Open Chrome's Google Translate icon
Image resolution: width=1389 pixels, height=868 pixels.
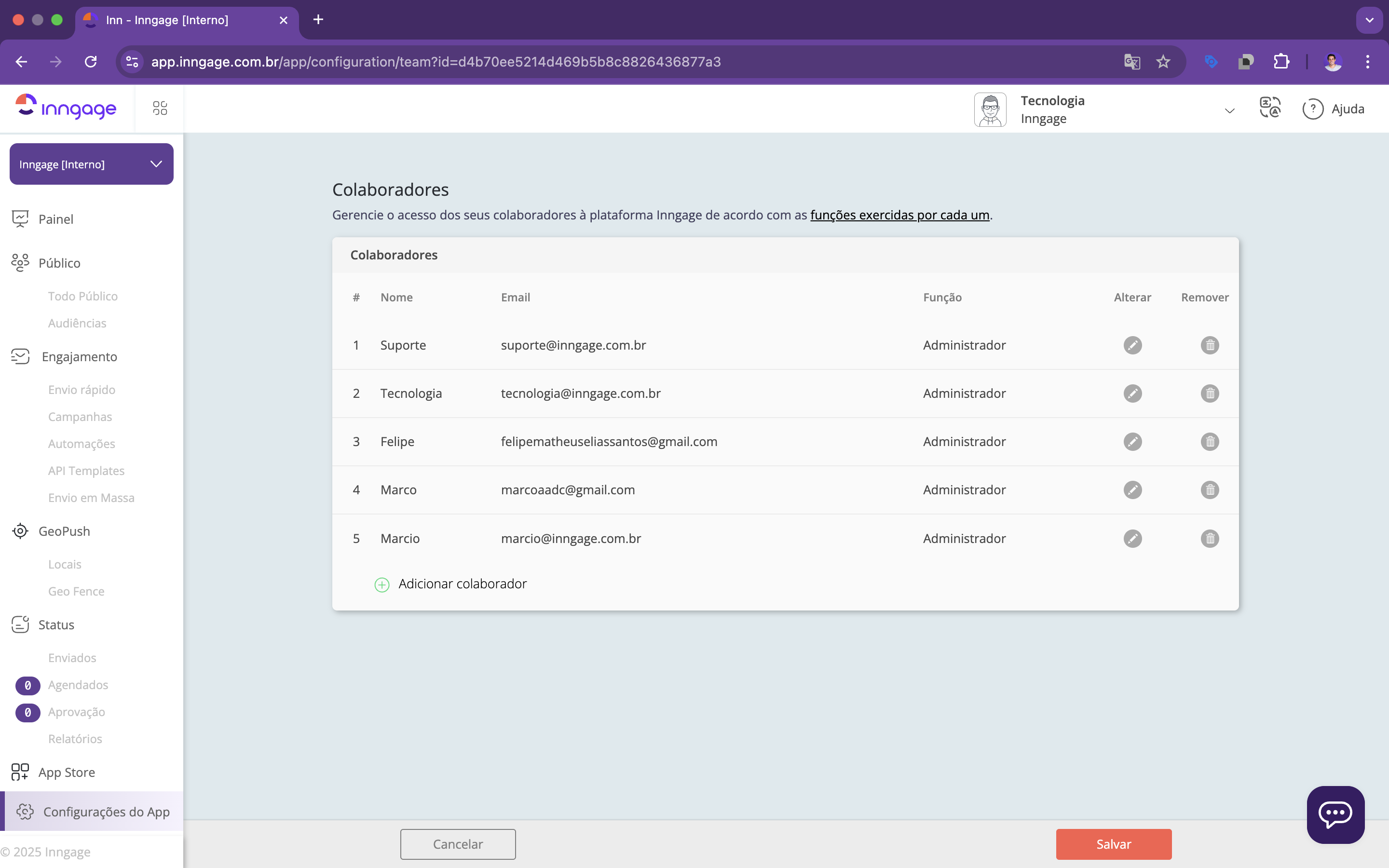coord(1132,61)
